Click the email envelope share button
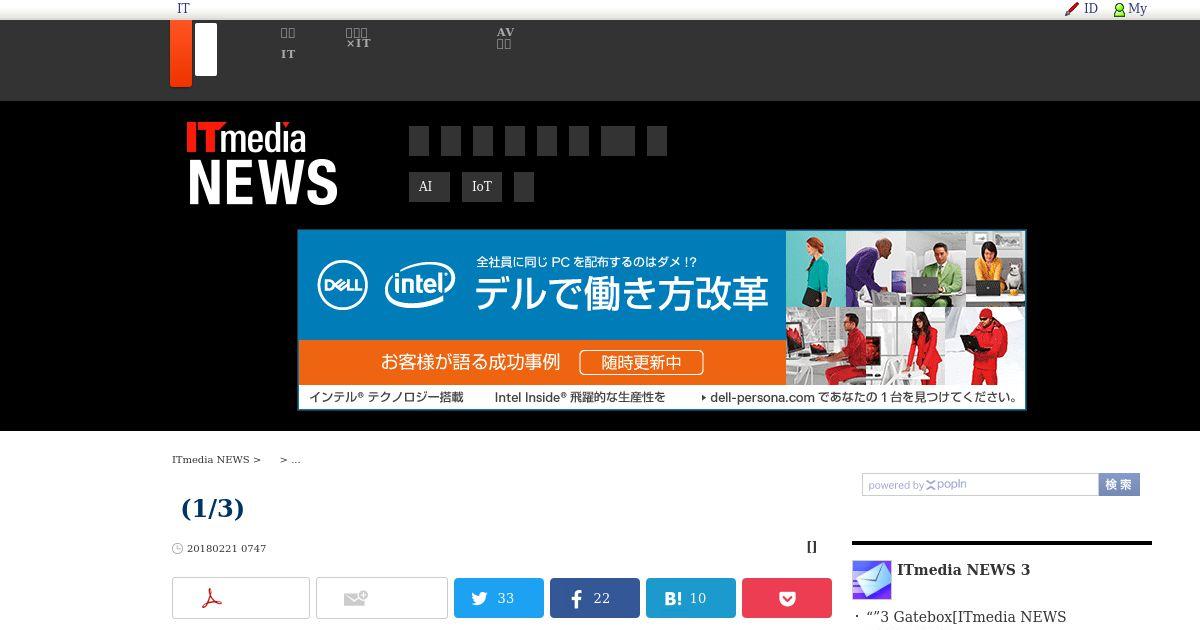This screenshot has width=1200, height=630. coord(382,598)
